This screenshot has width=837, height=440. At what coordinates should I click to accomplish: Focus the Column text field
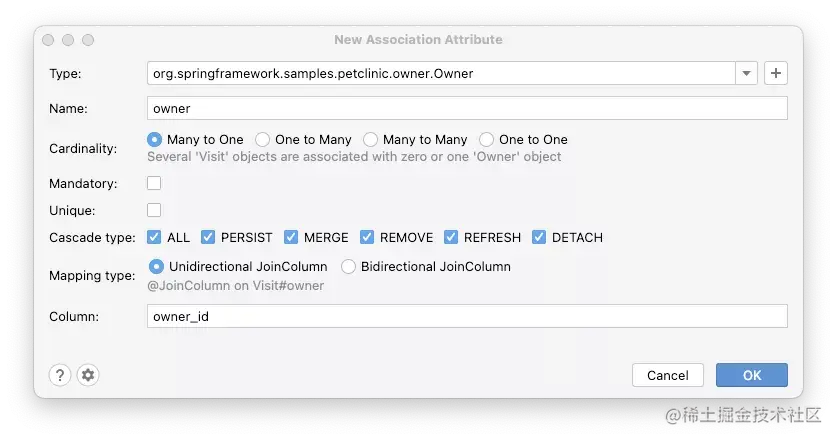[467, 316]
